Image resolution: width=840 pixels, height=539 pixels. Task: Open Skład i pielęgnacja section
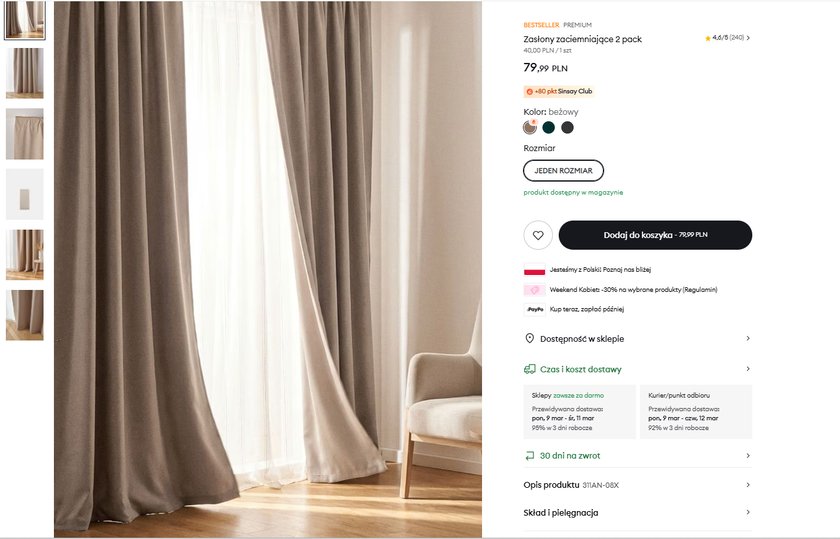point(638,513)
